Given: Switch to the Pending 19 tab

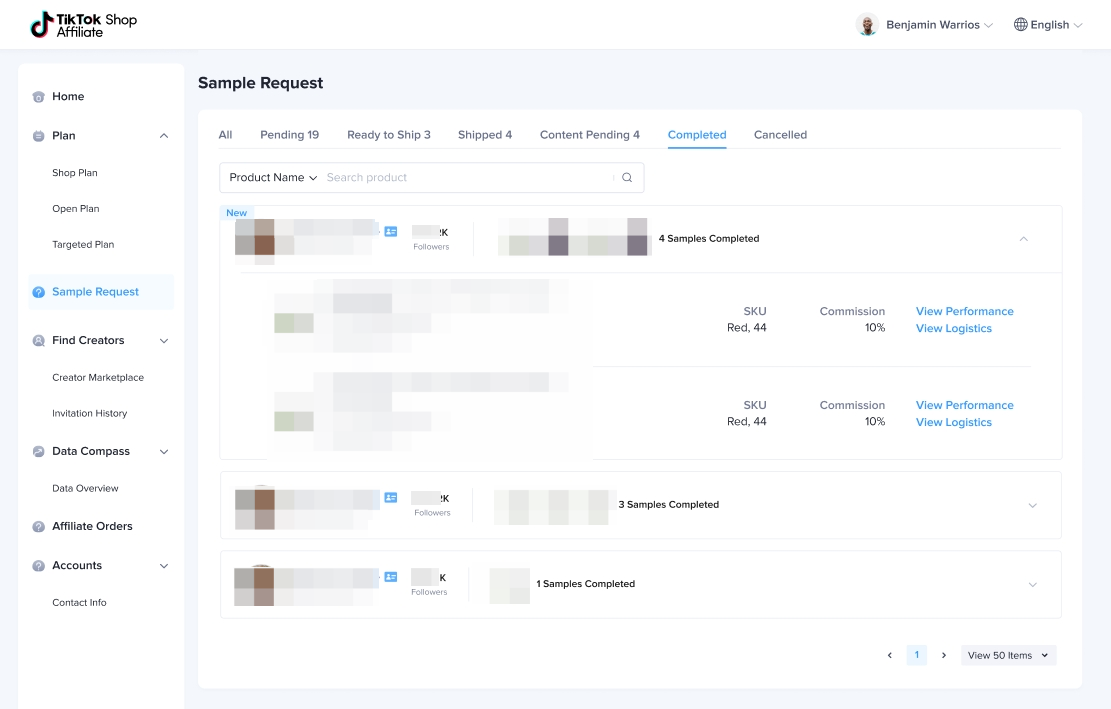Looking at the screenshot, I should (x=289, y=135).
